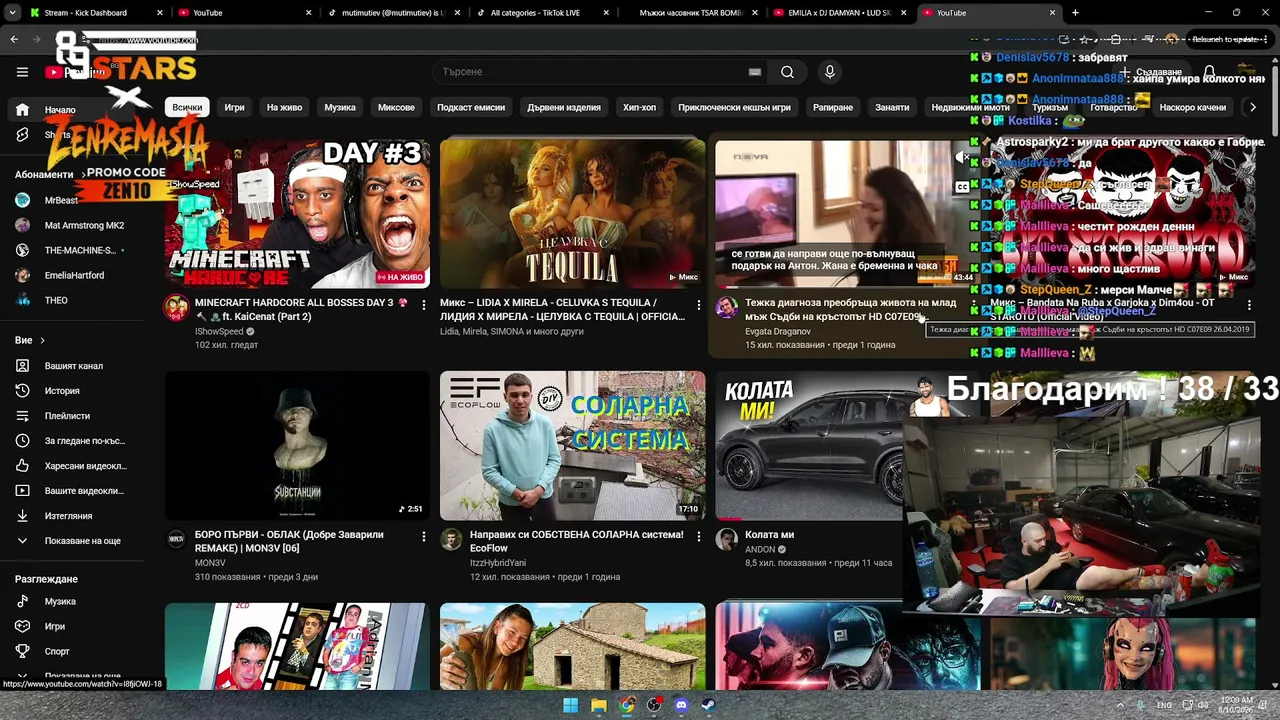Play the Minecraft Hardcore Day 3 thumbnail
1280x720 pixels.
coord(297,213)
